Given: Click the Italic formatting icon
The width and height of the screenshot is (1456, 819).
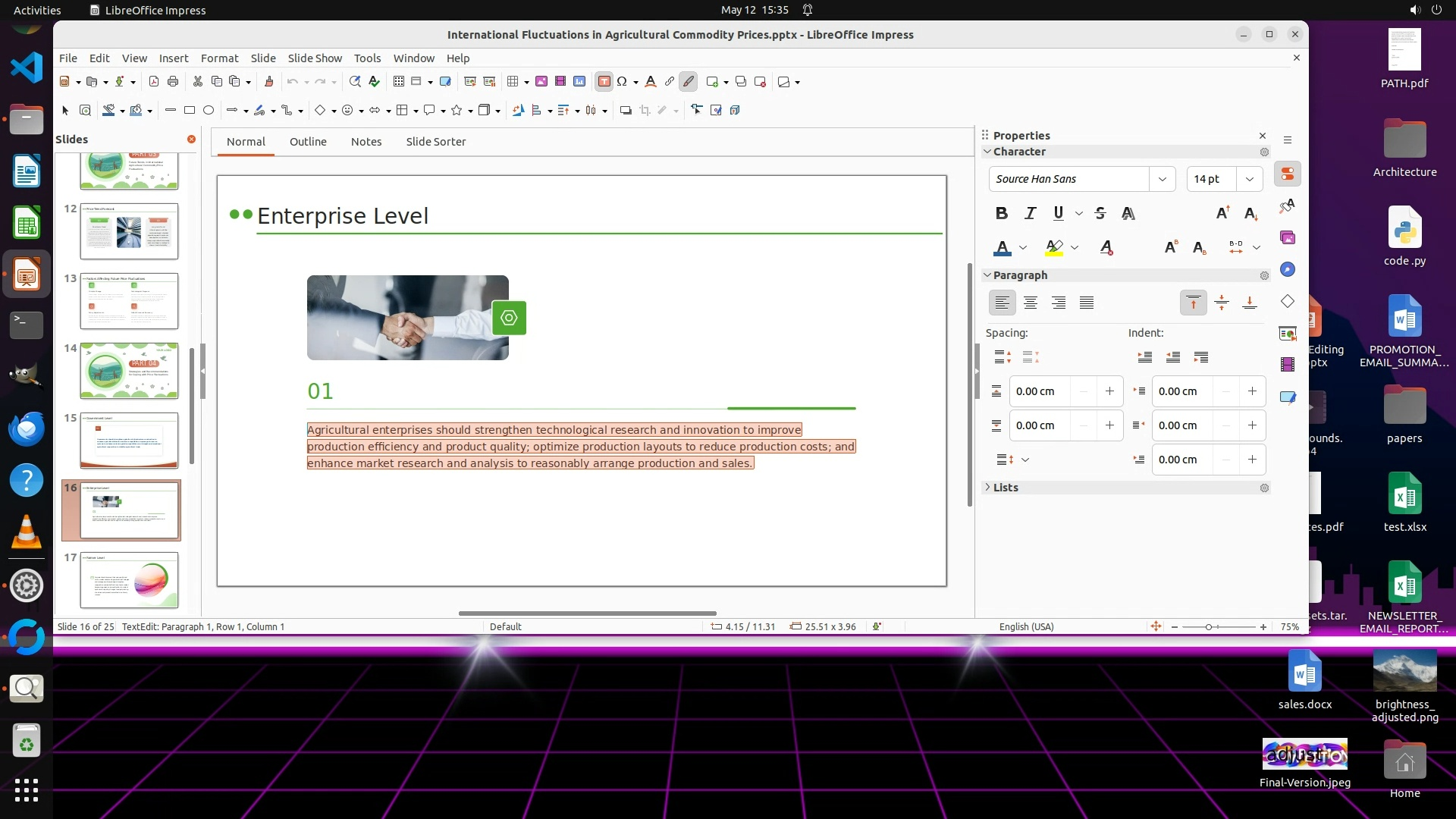Looking at the screenshot, I should click(x=1030, y=213).
